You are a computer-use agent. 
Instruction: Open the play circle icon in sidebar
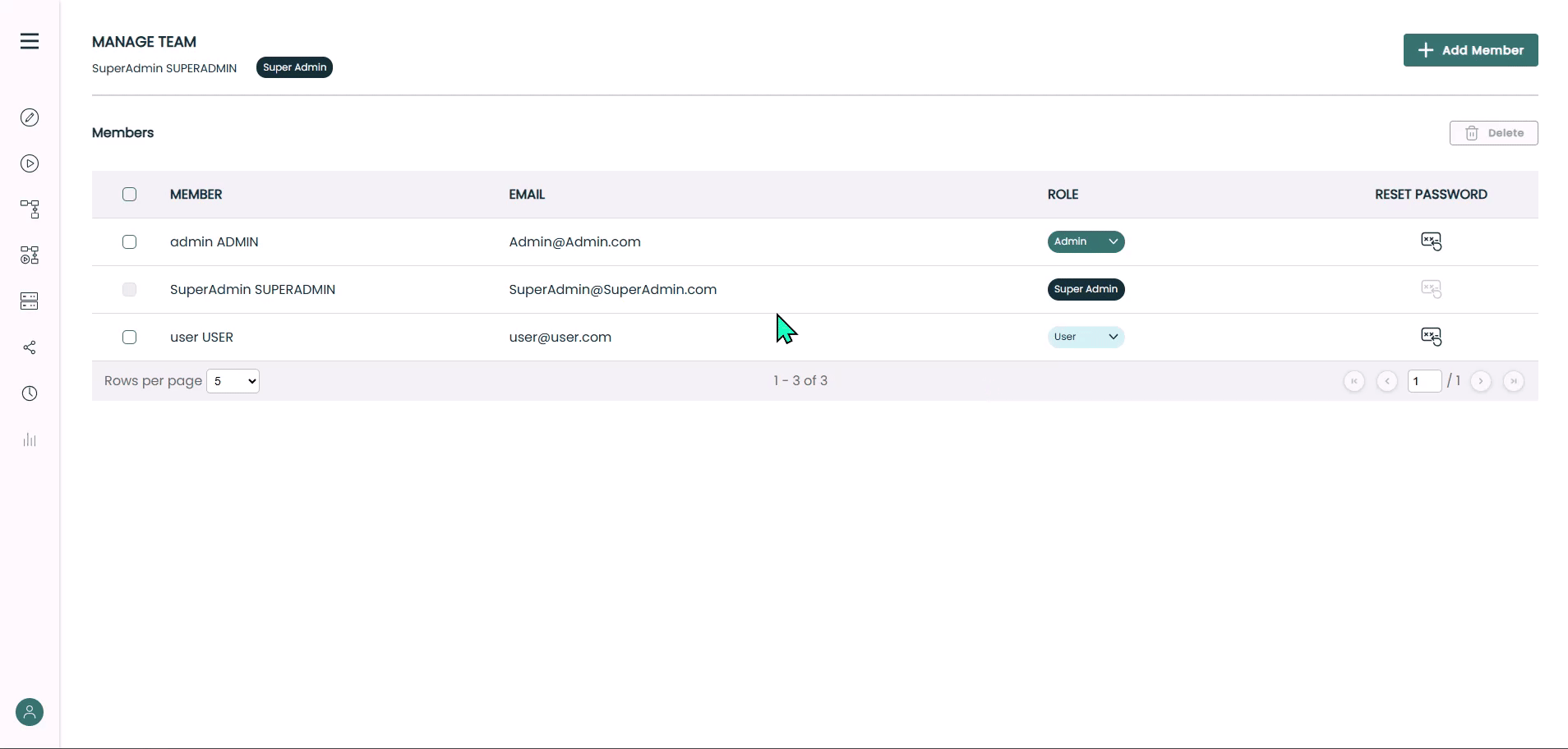[30, 163]
